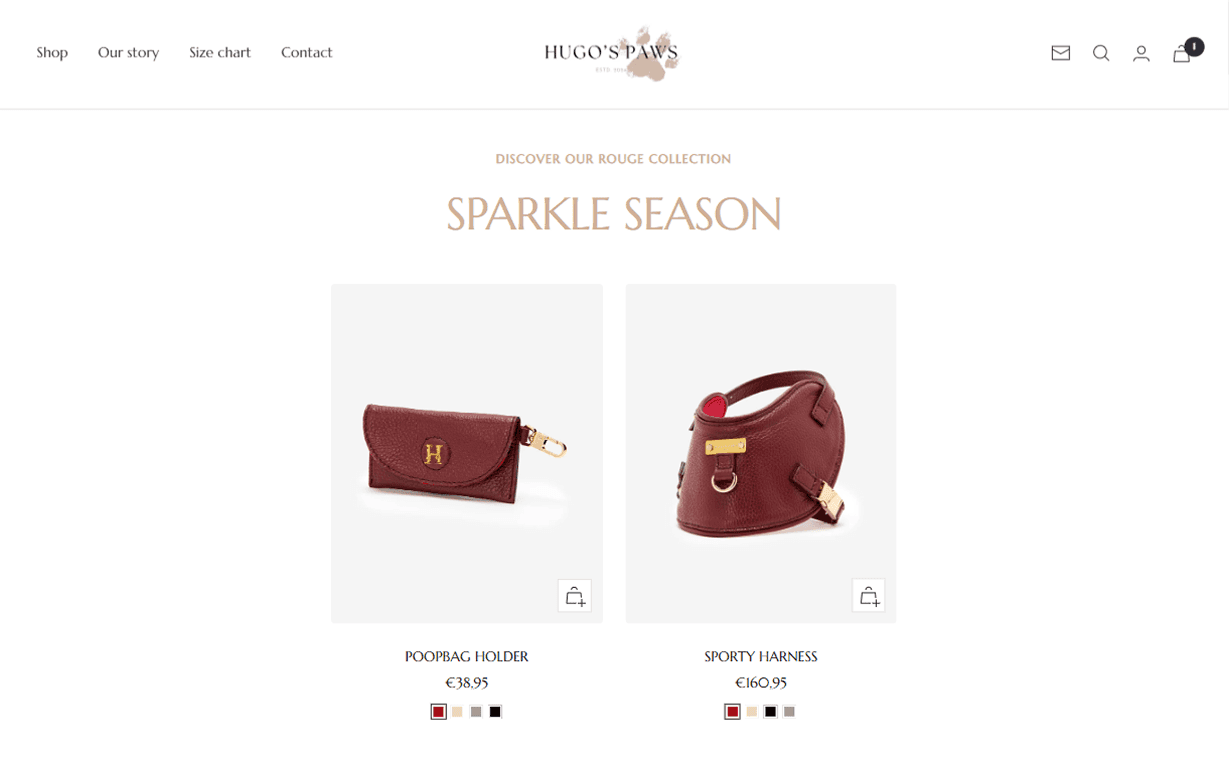Select the beige swatch for Poopbag Holder
The image size is (1229, 761).
pos(457,712)
